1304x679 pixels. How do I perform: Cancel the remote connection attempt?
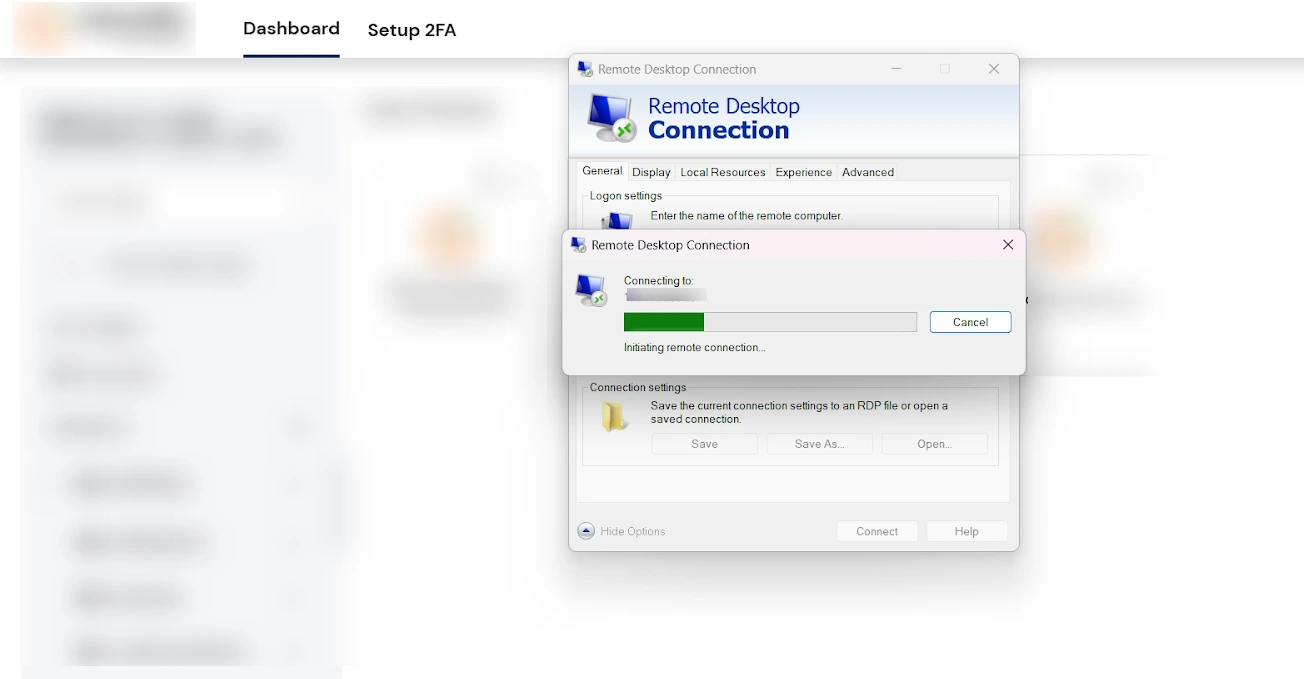tap(969, 322)
